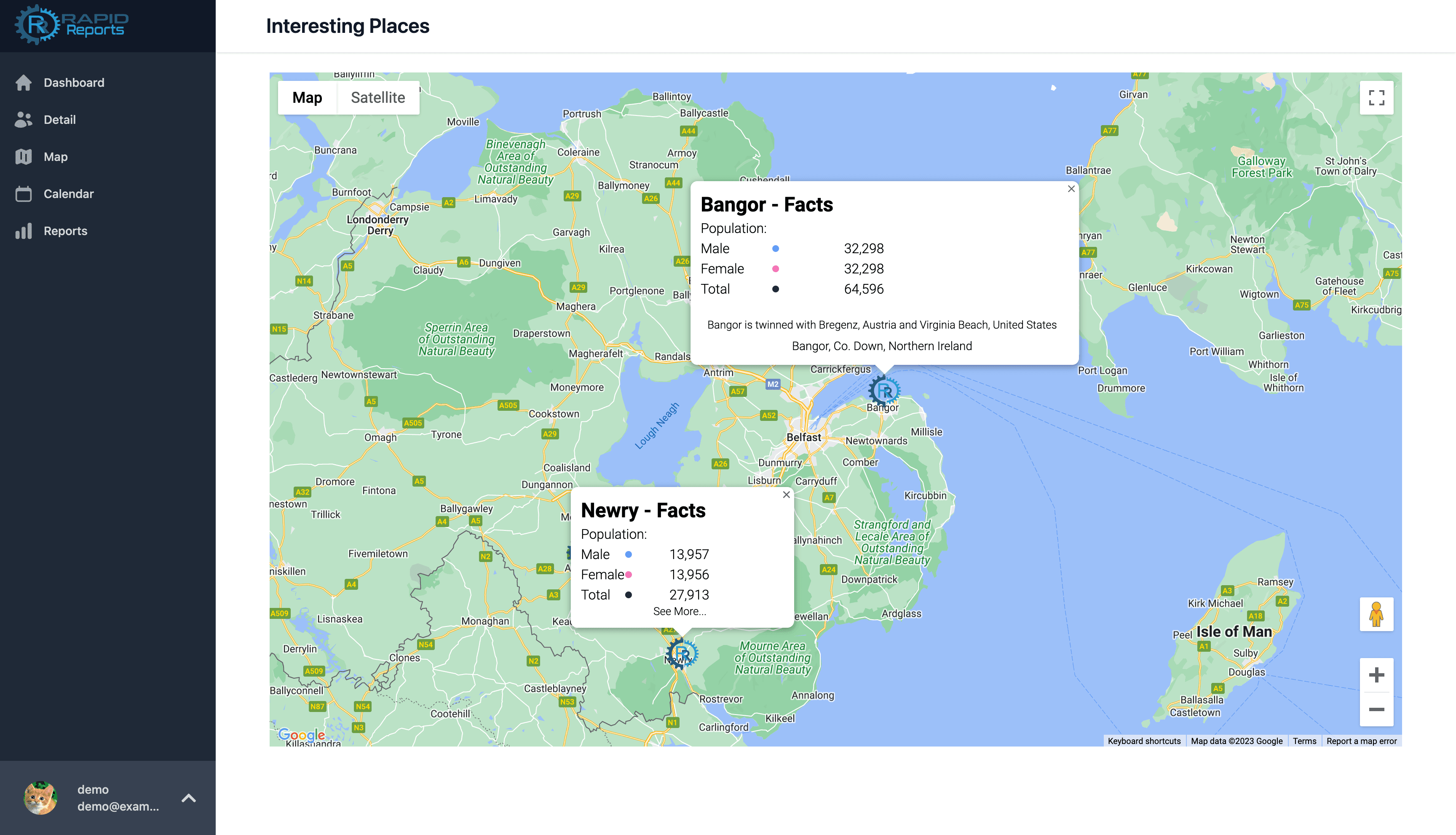
Task: Open the Calendar page from the sidebar
Action: (x=68, y=194)
